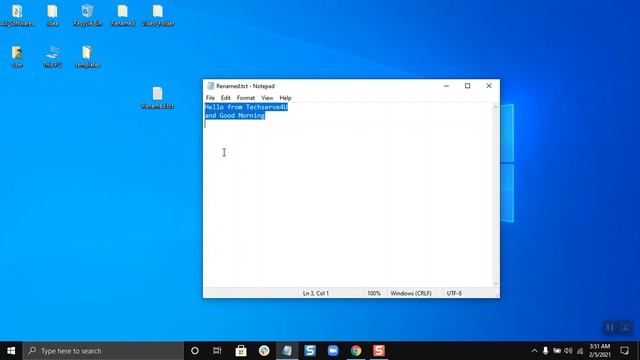Click the 'Type here to search' taskbar box
Viewport: 640px width, 360px height.
click(103, 351)
